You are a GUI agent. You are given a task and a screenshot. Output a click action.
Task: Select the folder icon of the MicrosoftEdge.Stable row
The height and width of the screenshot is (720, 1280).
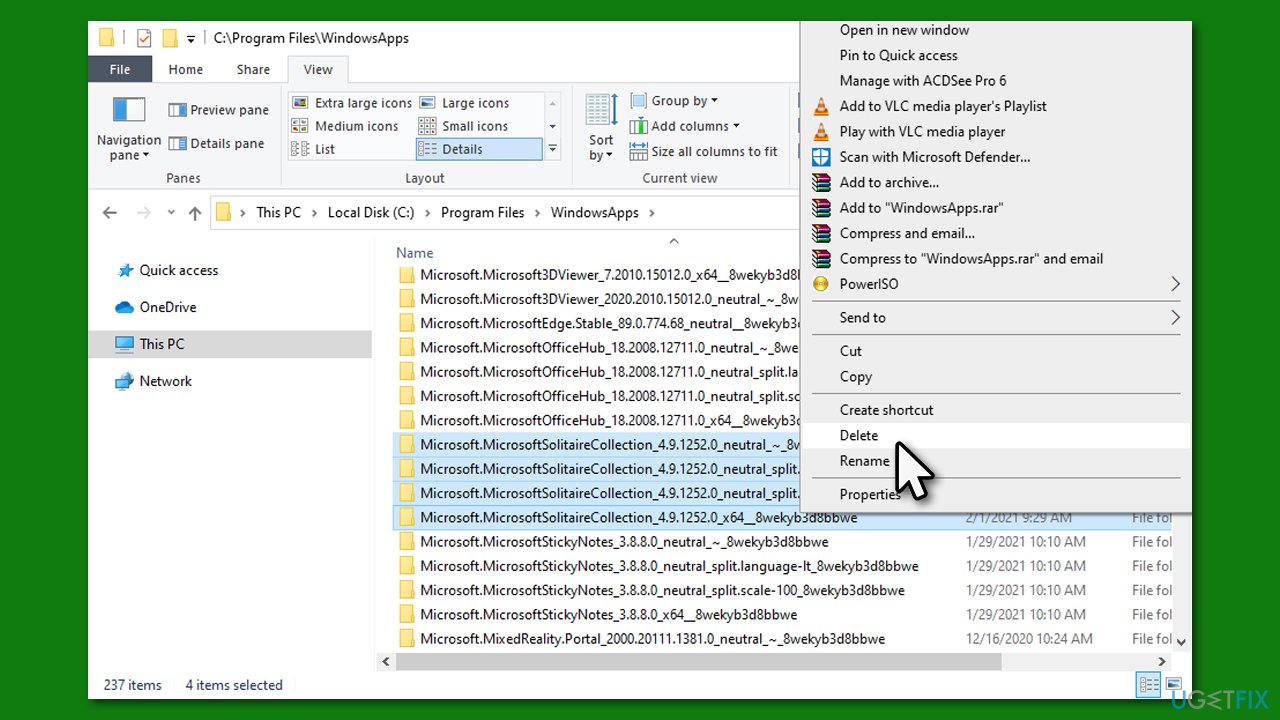(x=406, y=323)
